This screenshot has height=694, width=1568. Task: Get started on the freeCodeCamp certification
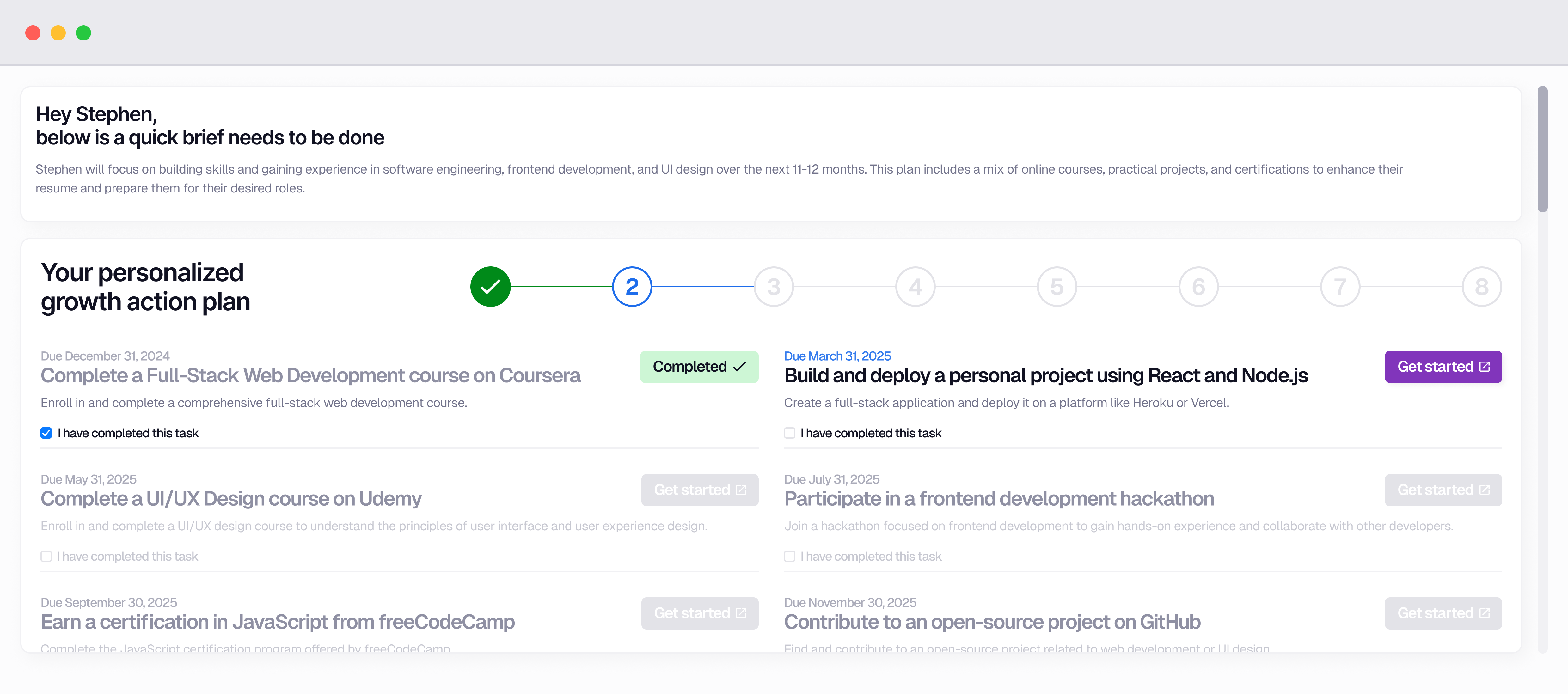(699, 613)
